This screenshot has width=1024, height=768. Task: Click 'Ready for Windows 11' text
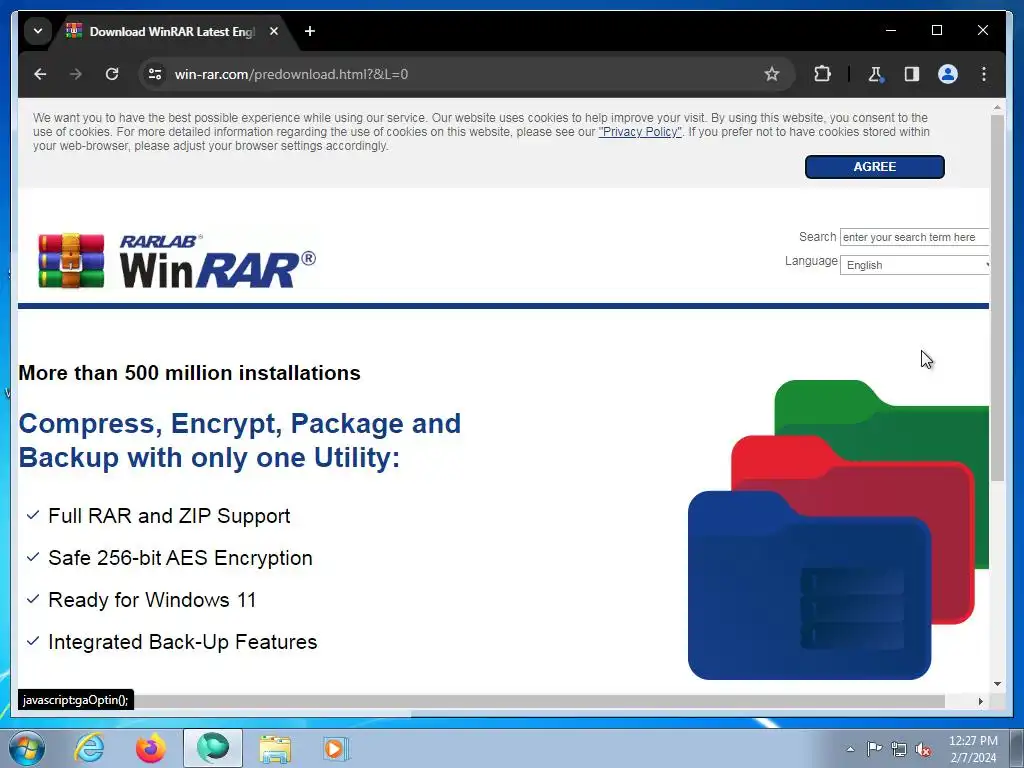(152, 600)
